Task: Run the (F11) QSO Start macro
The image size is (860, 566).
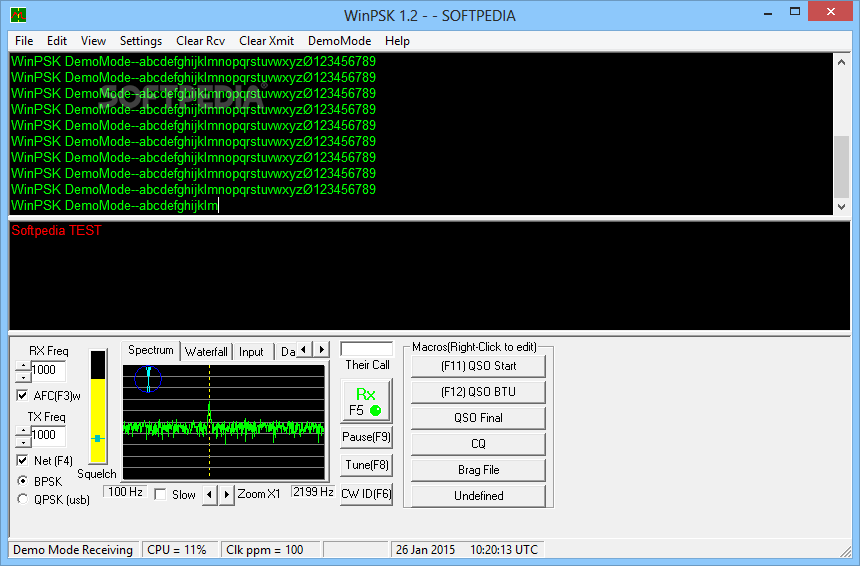Action: coord(478,366)
